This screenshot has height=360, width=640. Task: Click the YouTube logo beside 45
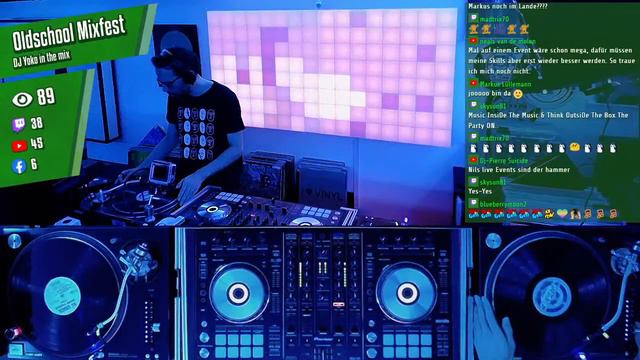pyautogui.click(x=19, y=146)
